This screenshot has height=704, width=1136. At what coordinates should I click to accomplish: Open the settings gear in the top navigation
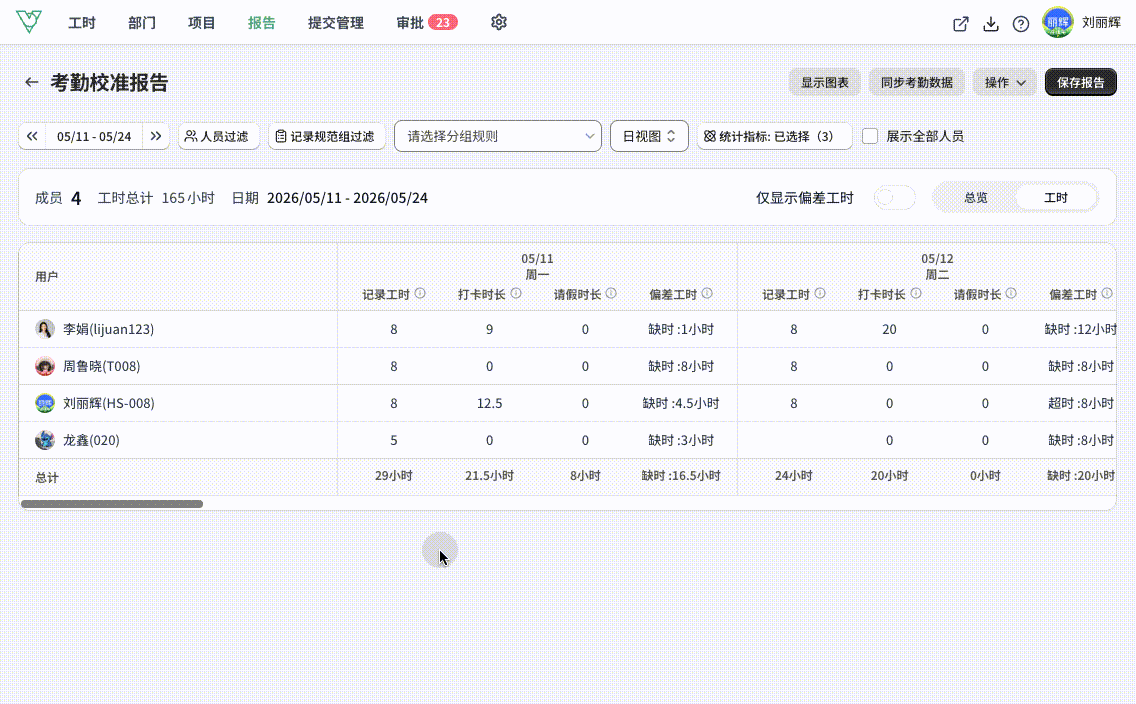coord(498,22)
